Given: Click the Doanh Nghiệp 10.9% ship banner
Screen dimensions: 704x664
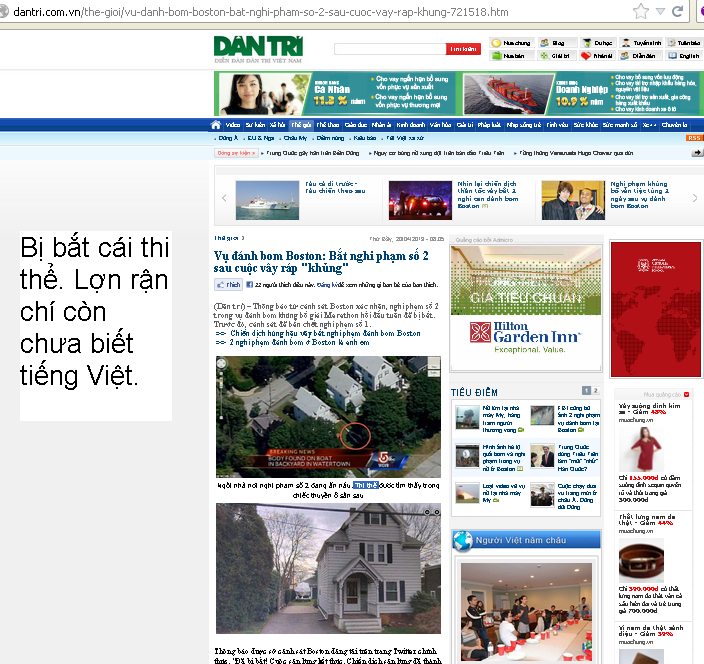Looking at the screenshot, I should tap(581, 94).
